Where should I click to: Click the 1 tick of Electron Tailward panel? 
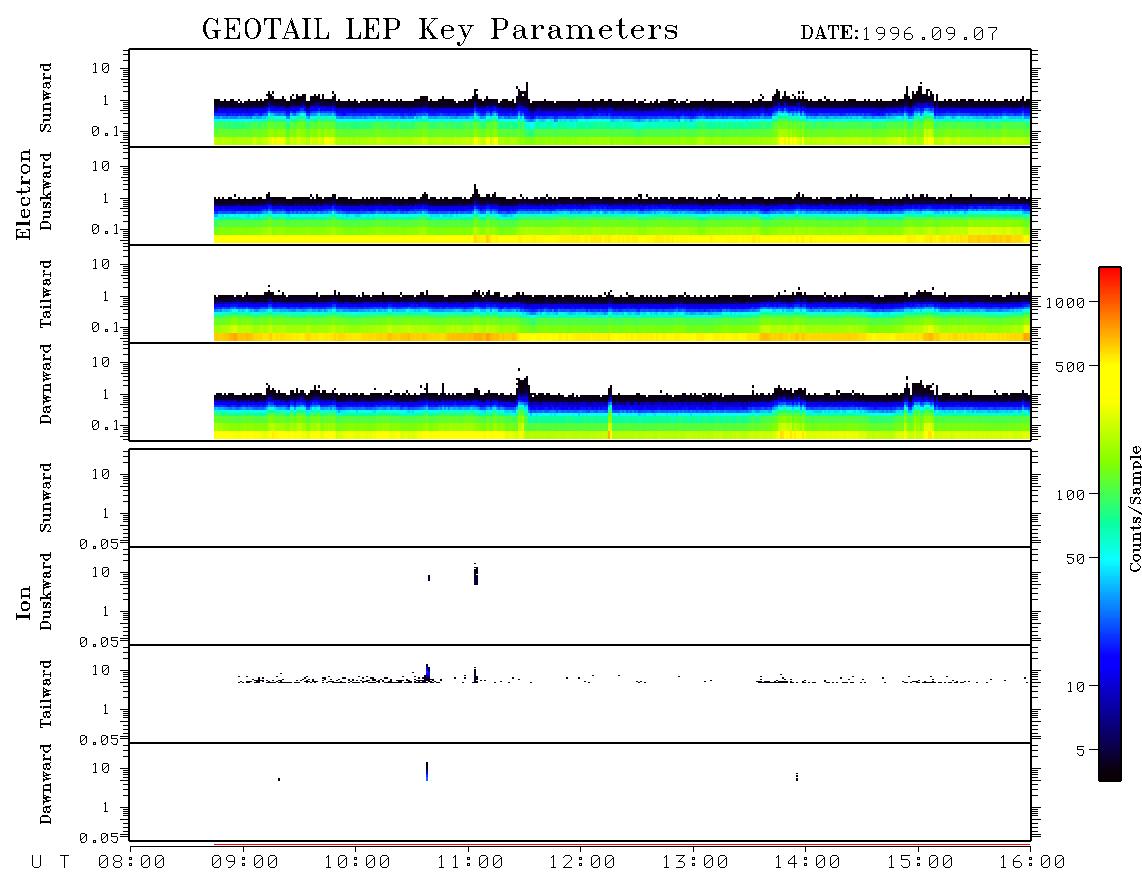(106, 296)
